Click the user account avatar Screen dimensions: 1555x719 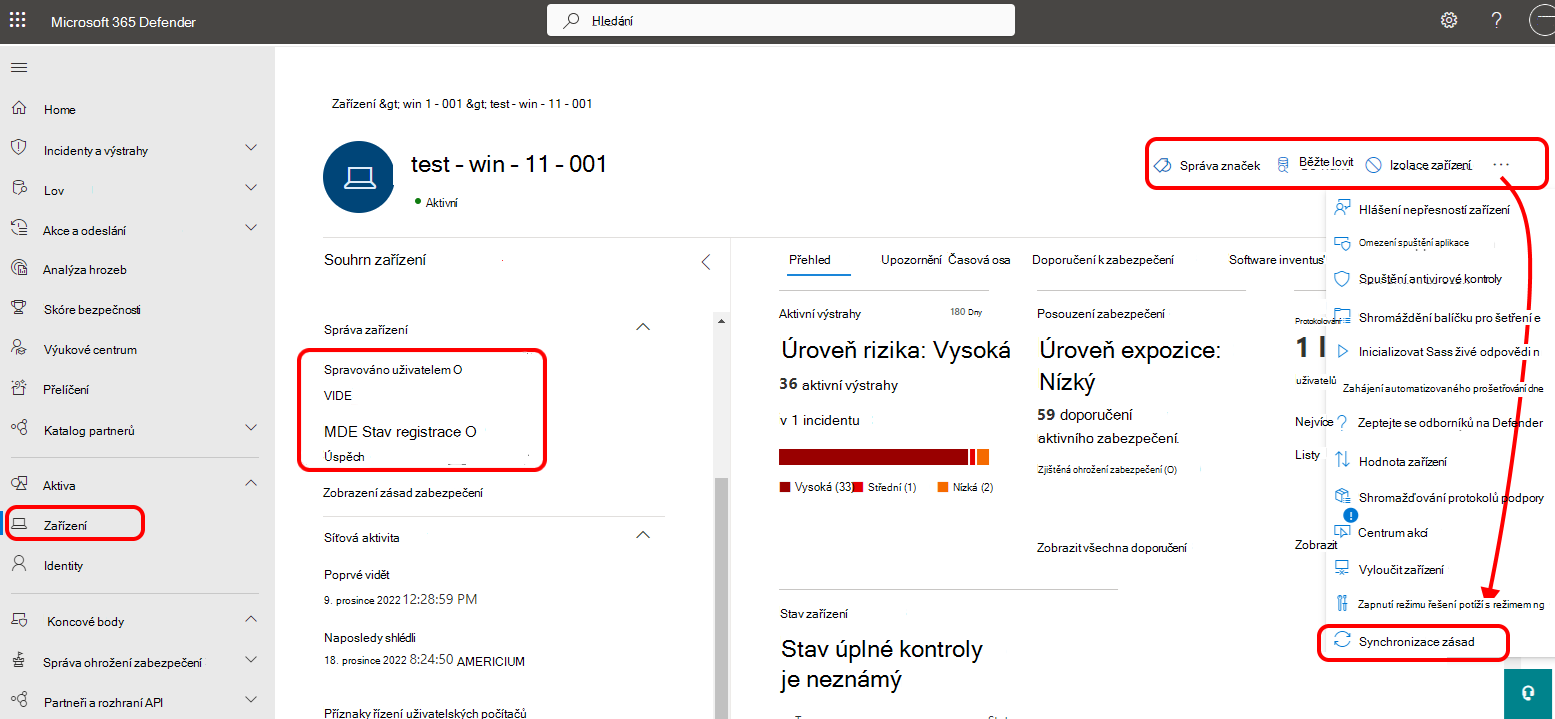(1542, 20)
